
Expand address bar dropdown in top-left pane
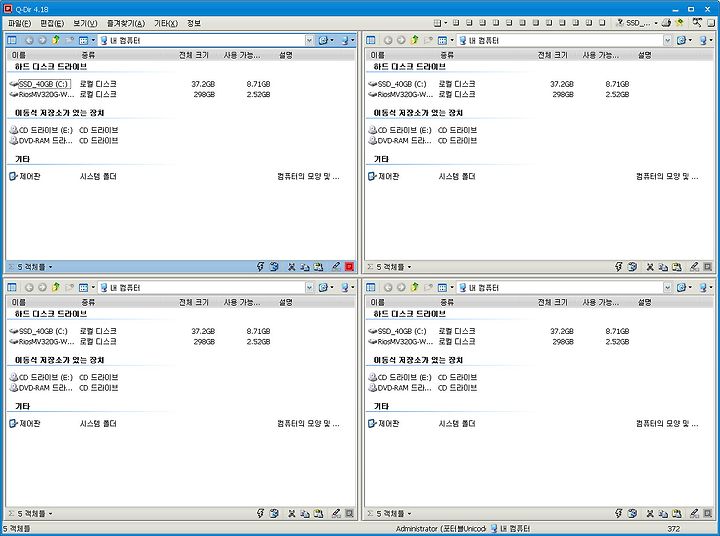coord(309,40)
